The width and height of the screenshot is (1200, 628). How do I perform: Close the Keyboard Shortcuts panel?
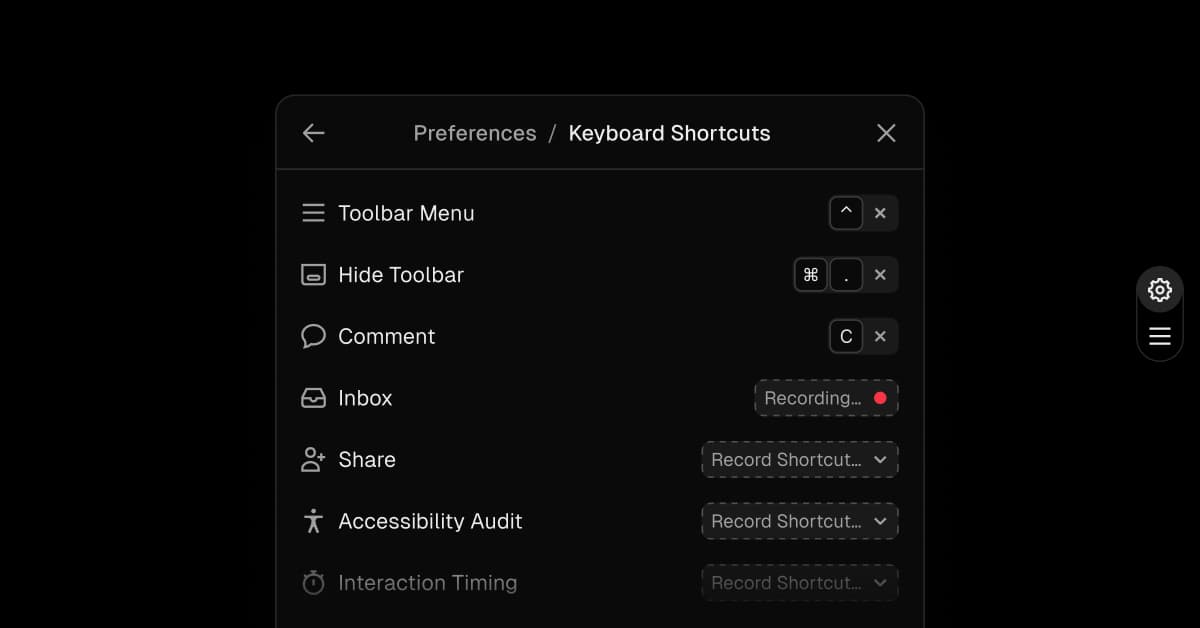pos(886,133)
